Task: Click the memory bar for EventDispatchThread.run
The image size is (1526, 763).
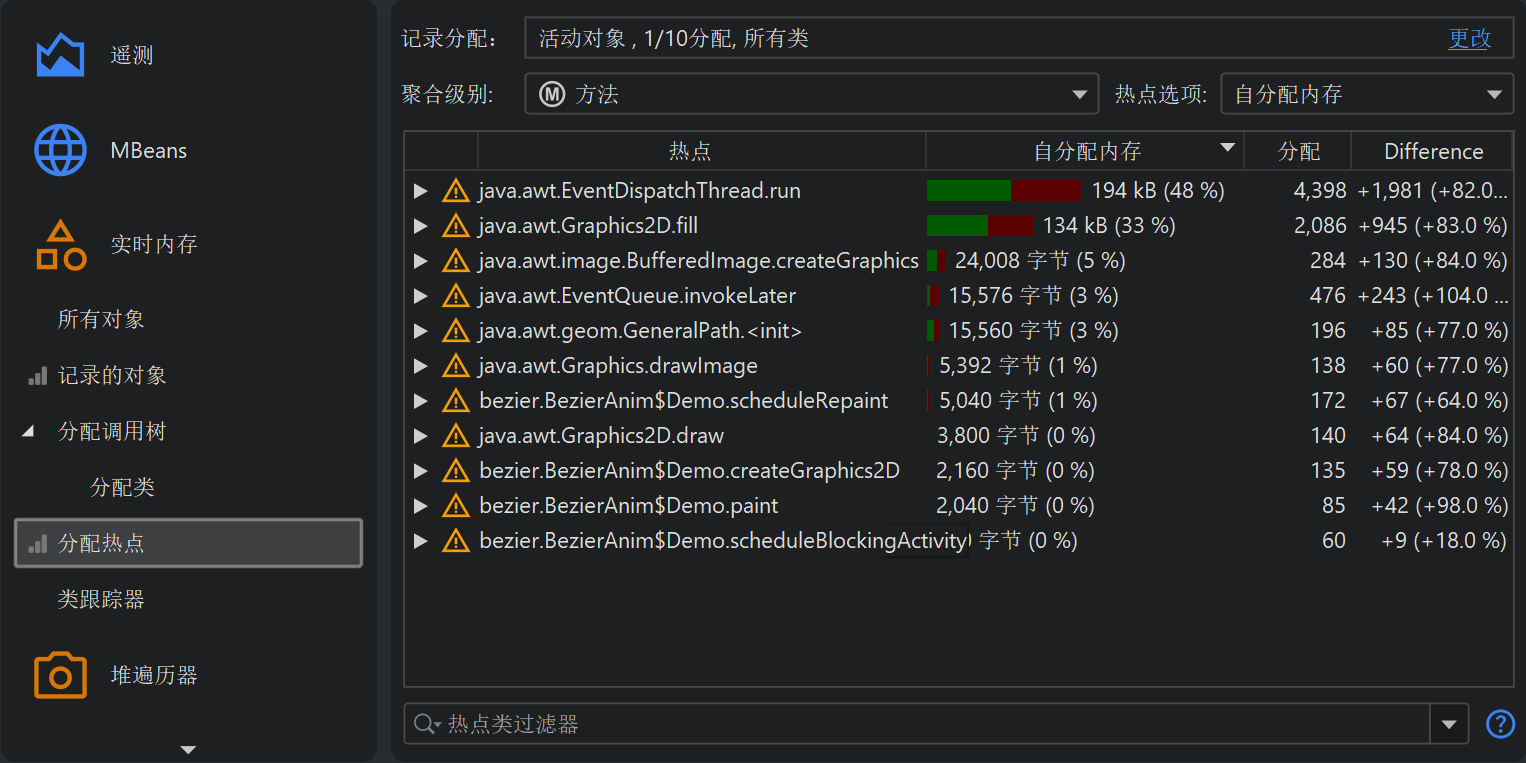Action: [1003, 191]
